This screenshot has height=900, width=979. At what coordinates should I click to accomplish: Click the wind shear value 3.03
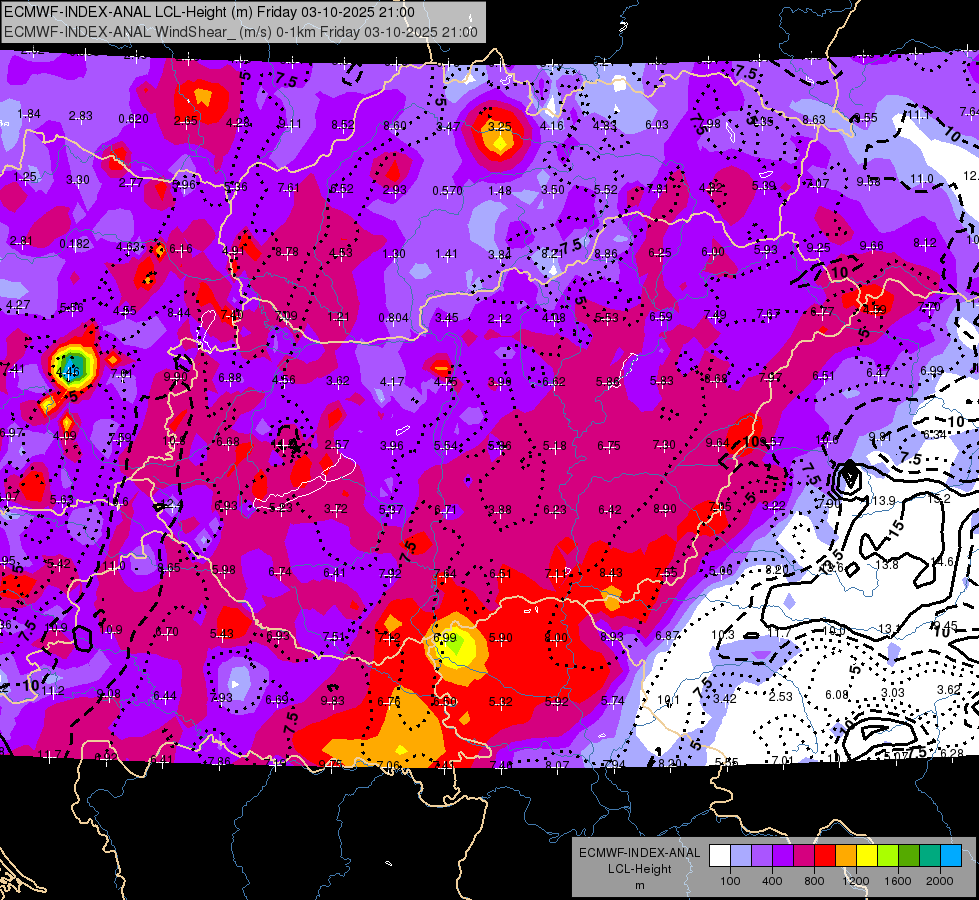coord(893,692)
